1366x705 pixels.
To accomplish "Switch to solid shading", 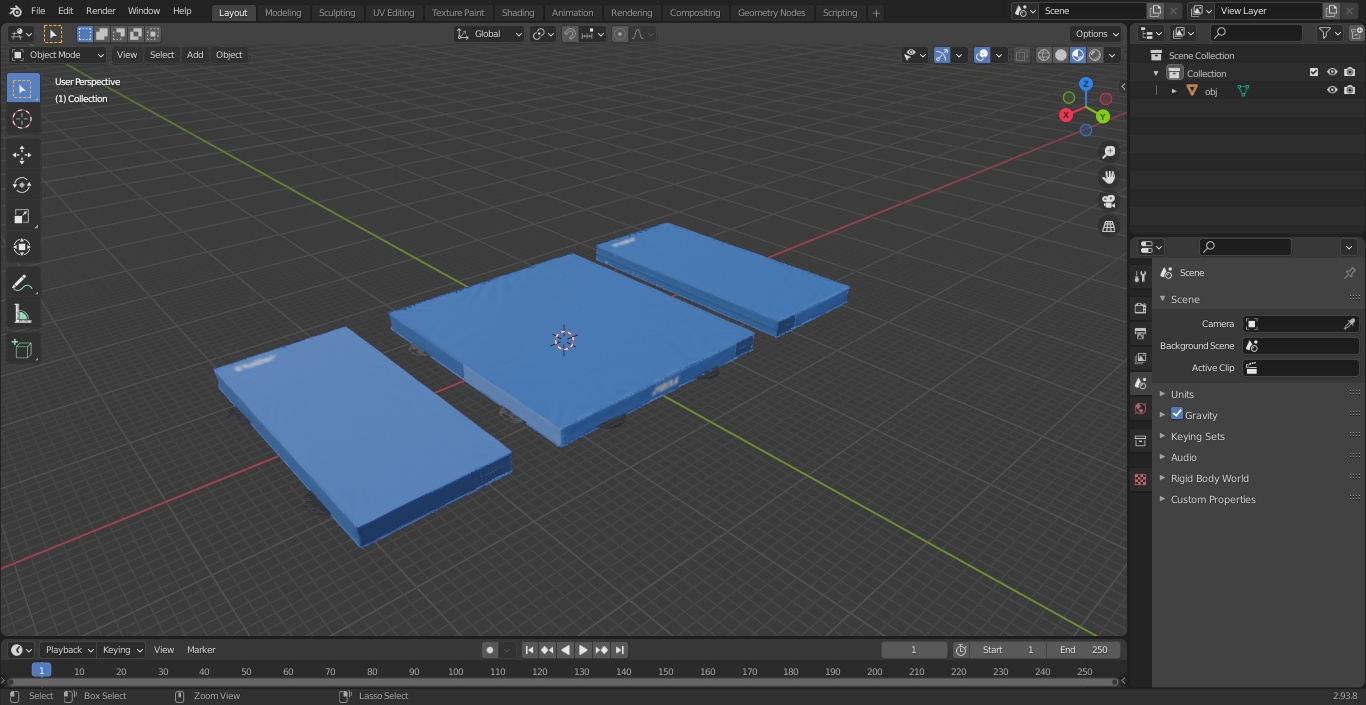I will pos(1061,55).
